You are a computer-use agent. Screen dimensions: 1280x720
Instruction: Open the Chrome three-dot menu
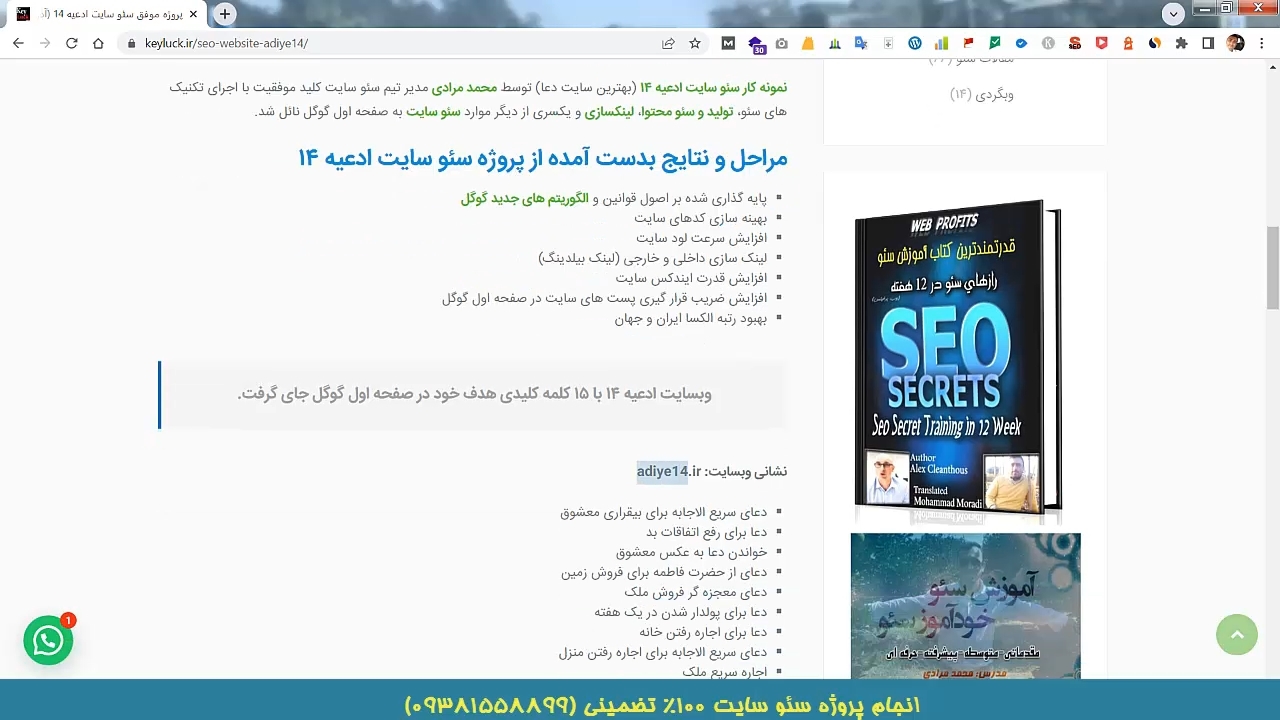[1262, 43]
